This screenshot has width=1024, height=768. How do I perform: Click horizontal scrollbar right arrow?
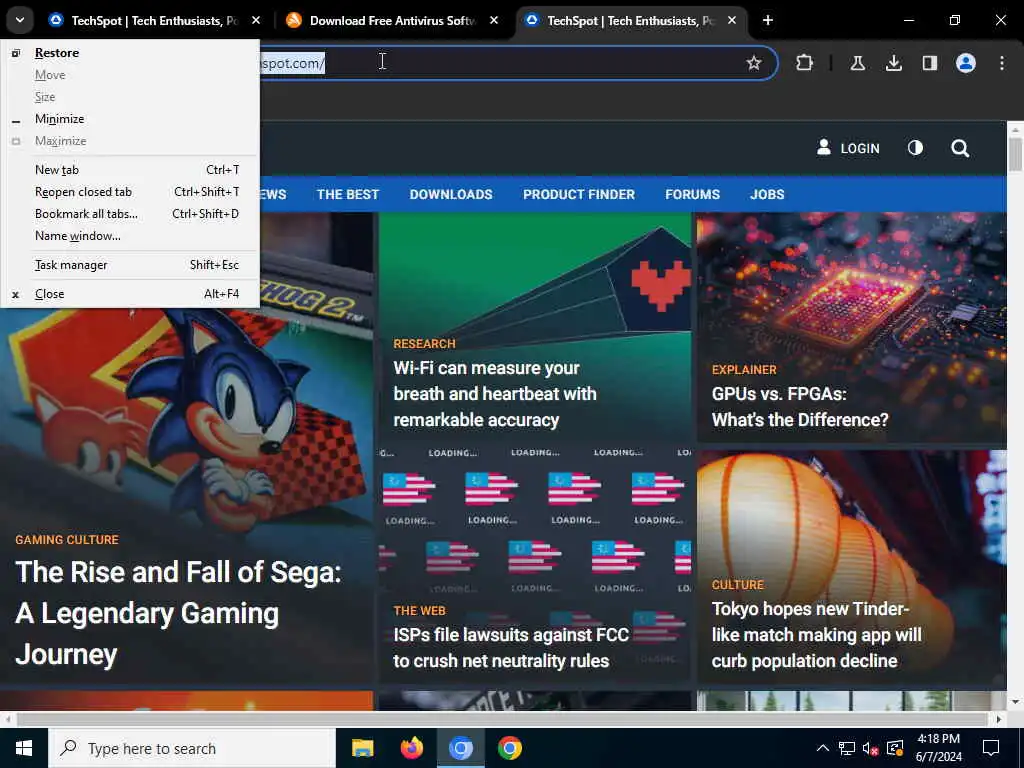click(x=999, y=719)
